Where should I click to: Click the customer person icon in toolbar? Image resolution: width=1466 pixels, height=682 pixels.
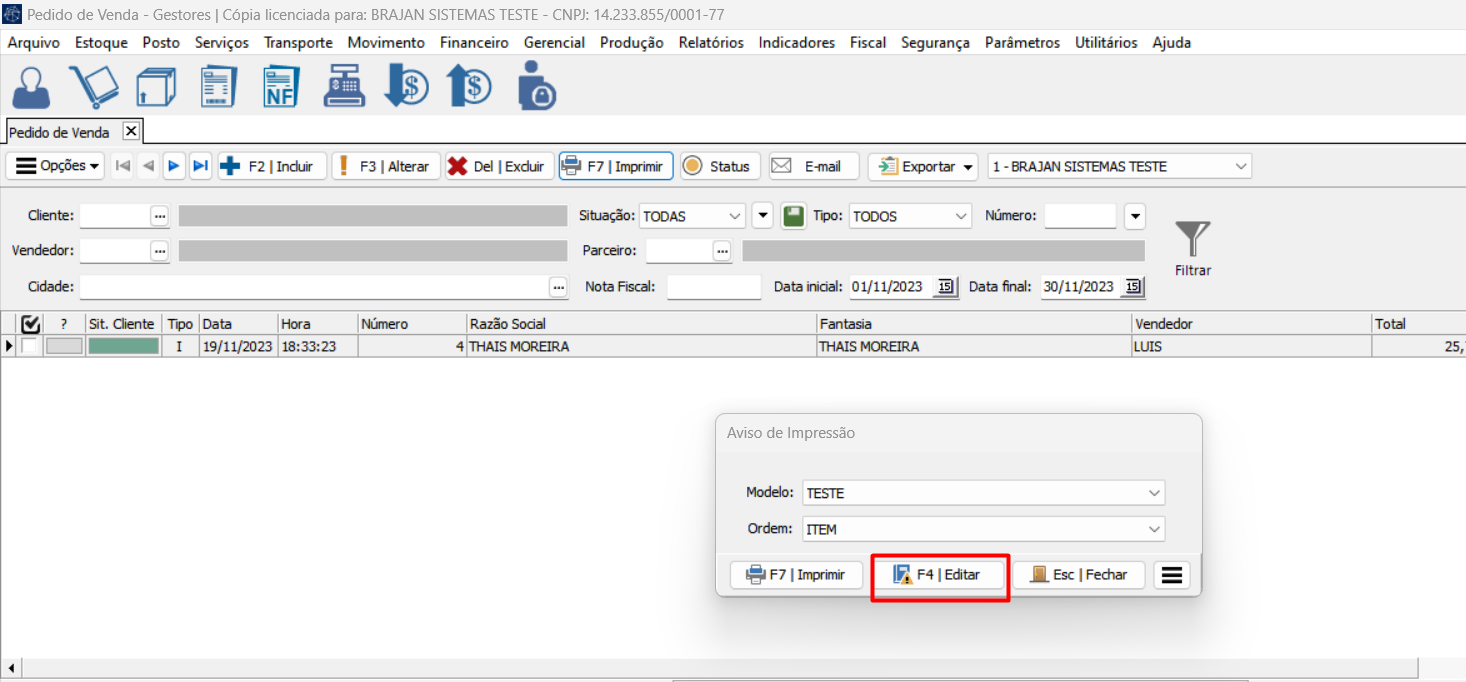click(x=31, y=87)
